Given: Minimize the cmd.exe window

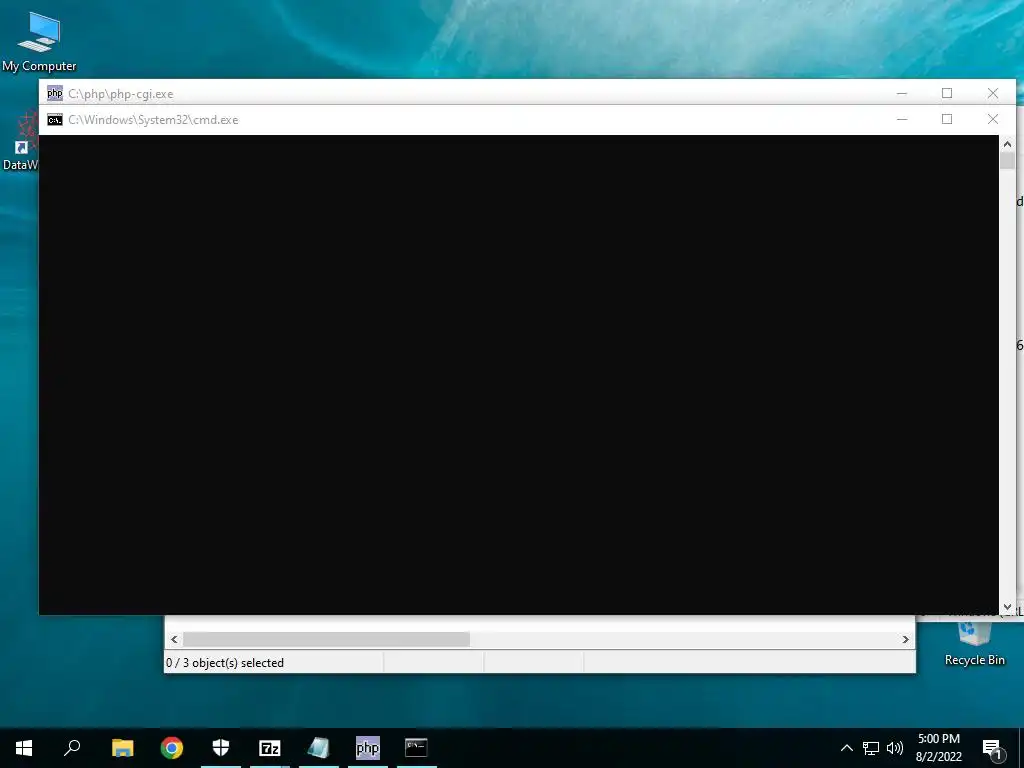Looking at the screenshot, I should [x=902, y=120].
